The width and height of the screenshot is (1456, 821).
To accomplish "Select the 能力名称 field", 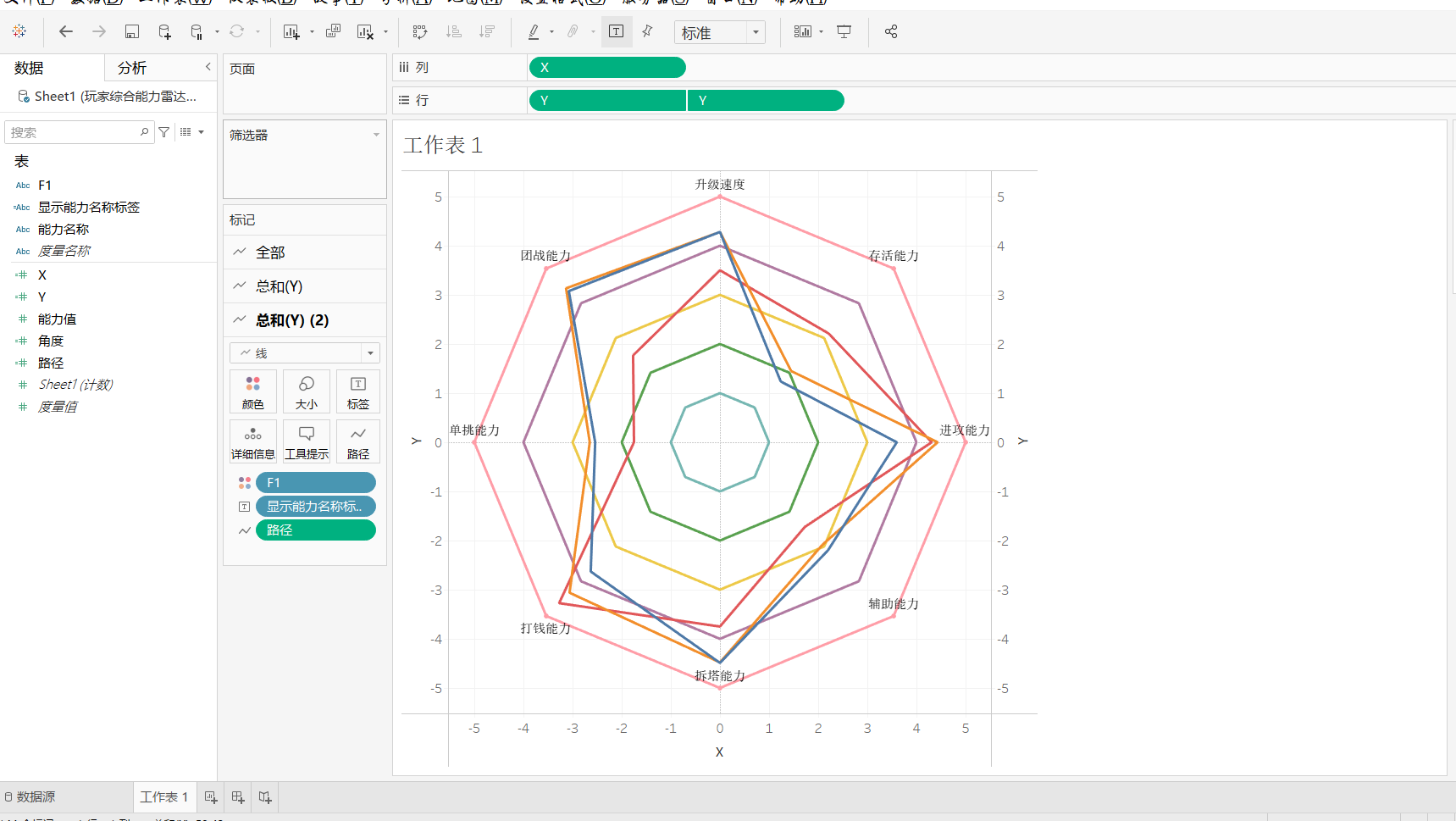I will [x=64, y=229].
